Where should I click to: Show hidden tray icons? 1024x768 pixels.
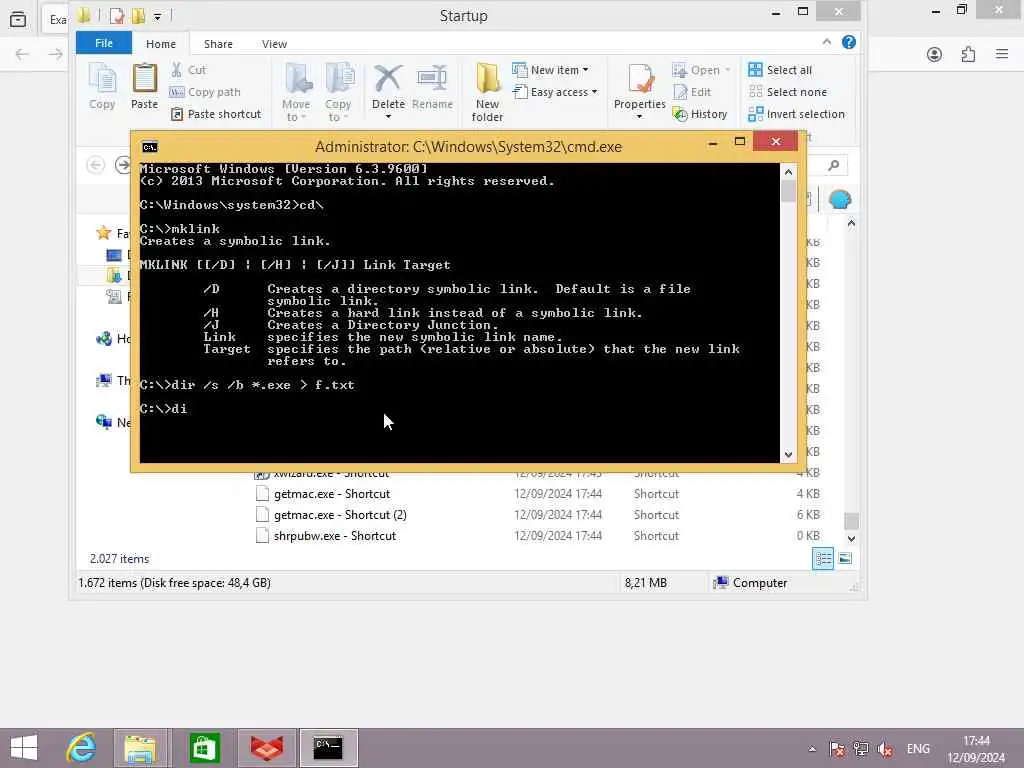coord(812,749)
